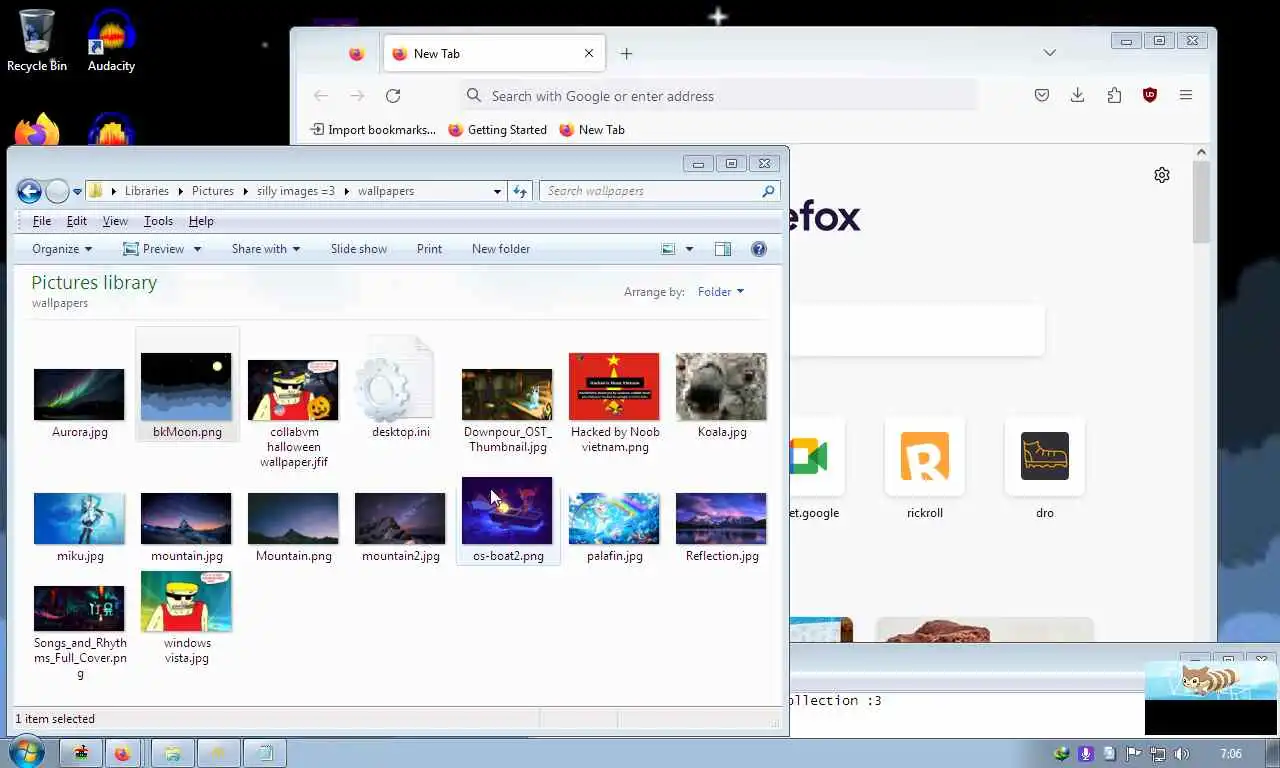1280x768 pixels.
Task: Create a New folder
Action: point(501,249)
